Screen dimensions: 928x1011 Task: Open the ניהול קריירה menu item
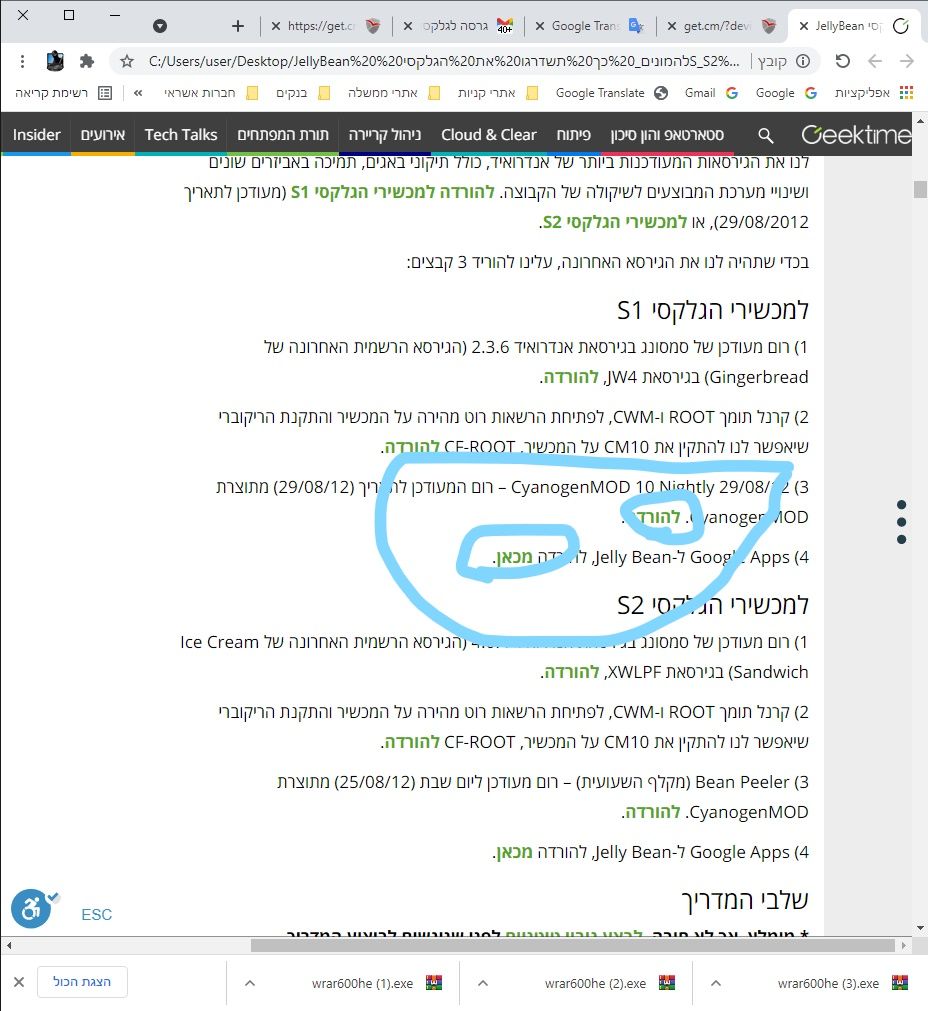pyautogui.click(x=385, y=135)
